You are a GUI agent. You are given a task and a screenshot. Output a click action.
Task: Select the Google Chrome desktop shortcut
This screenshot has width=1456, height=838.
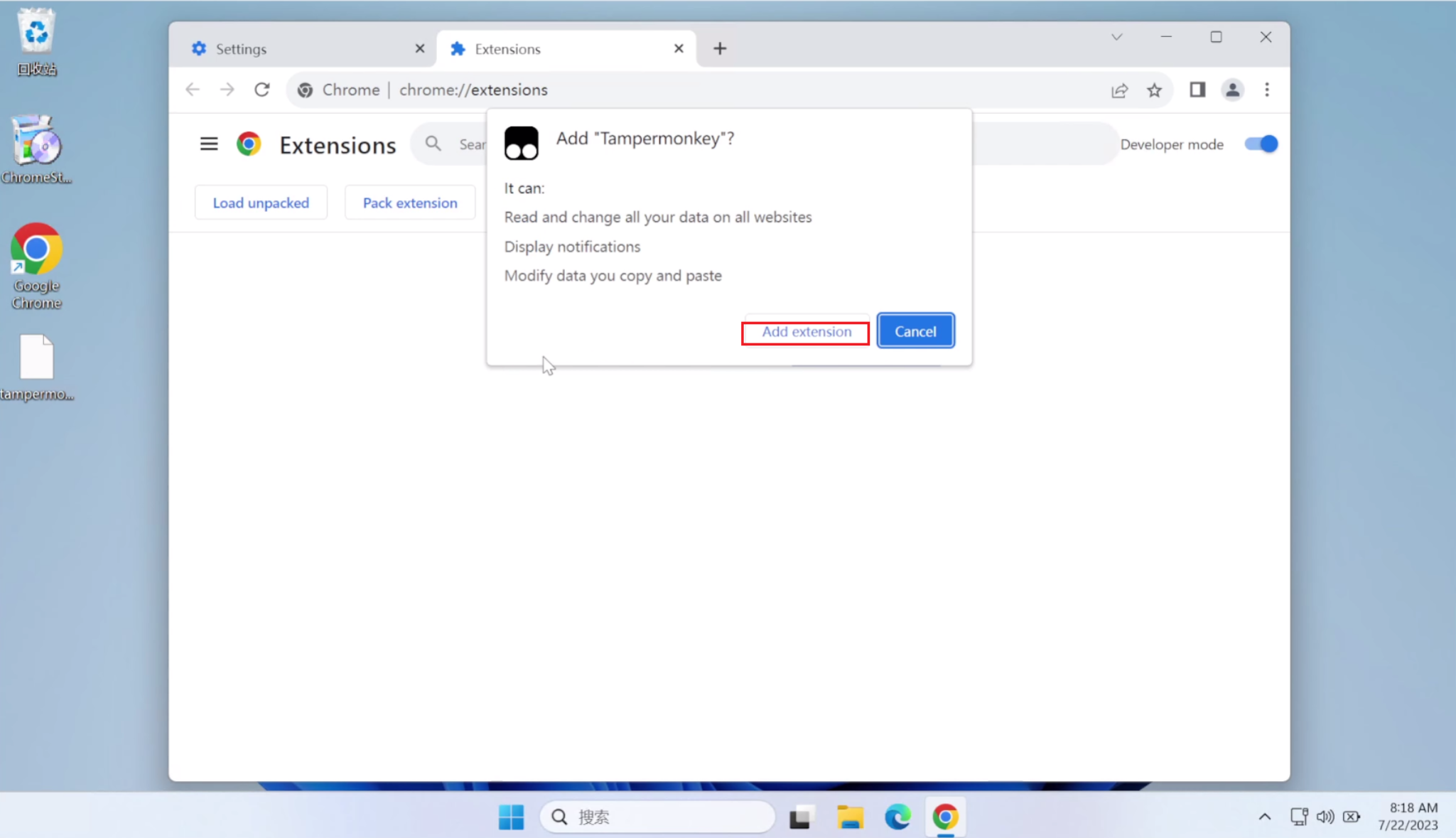36,266
